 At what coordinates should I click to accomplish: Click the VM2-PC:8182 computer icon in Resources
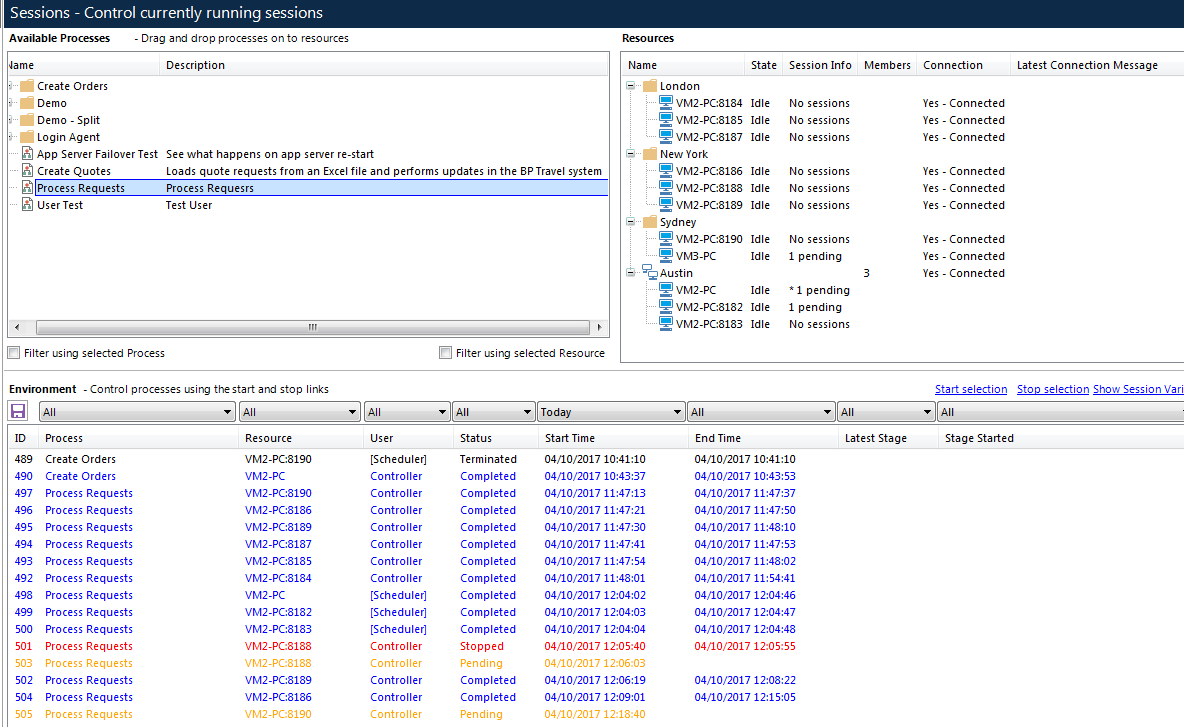pyautogui.click(x=666, y=306)
